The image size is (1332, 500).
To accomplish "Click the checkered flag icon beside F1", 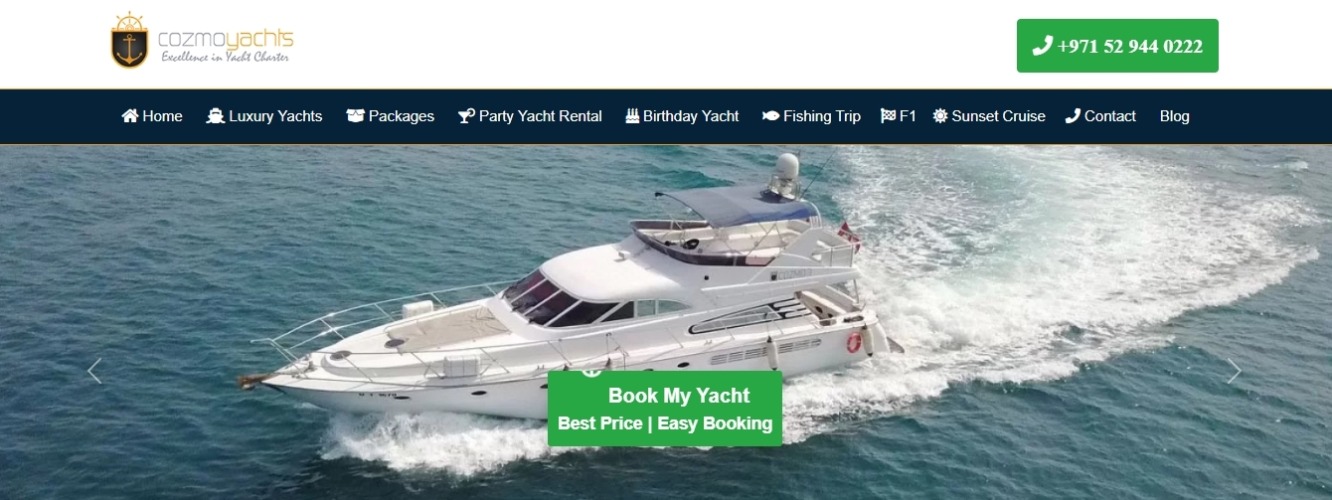I will pos(888,116).
